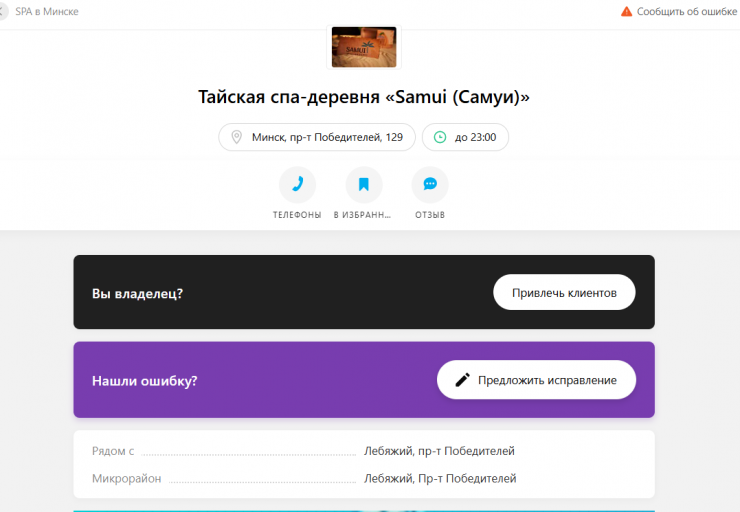Add to favorites with bookmark icon

363,184
